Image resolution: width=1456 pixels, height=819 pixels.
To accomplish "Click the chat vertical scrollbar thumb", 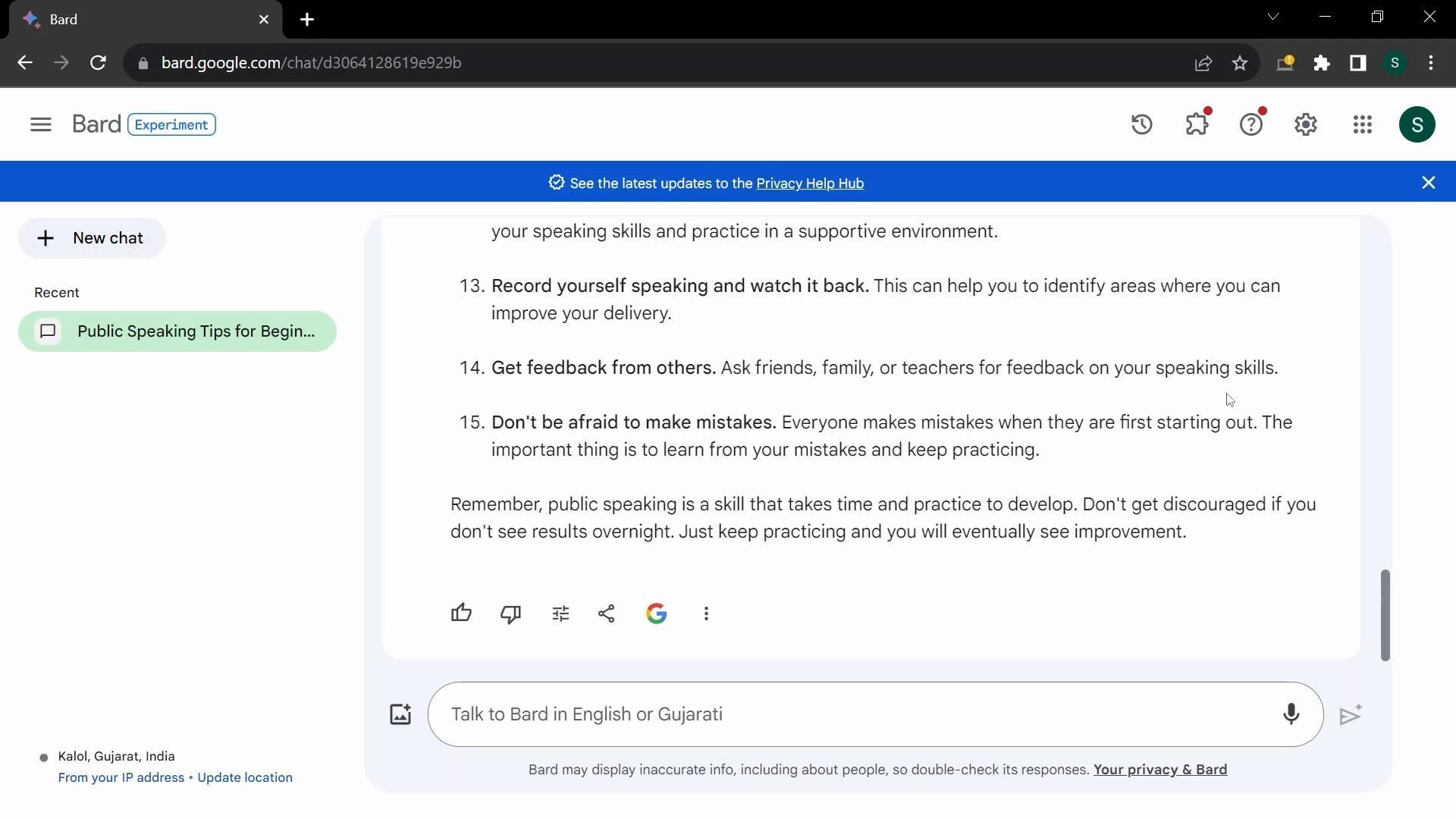I will pyautogui.click(x=1385, y=614).
